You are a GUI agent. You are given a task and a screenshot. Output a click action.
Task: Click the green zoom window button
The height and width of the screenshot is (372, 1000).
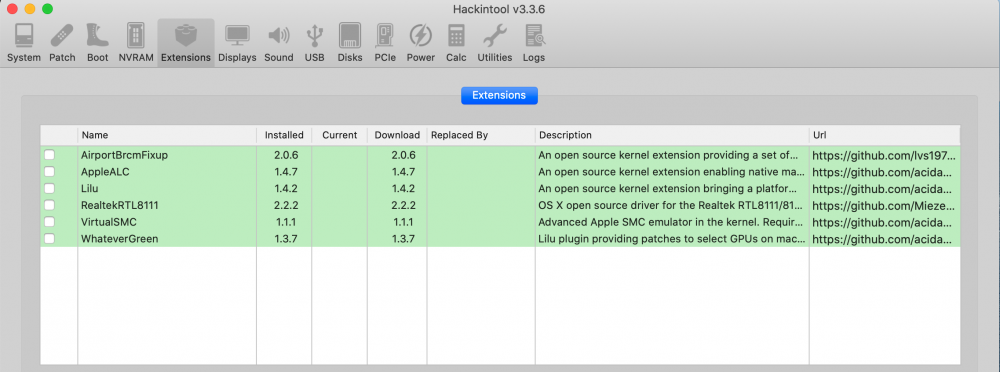[x=47, y=9]
